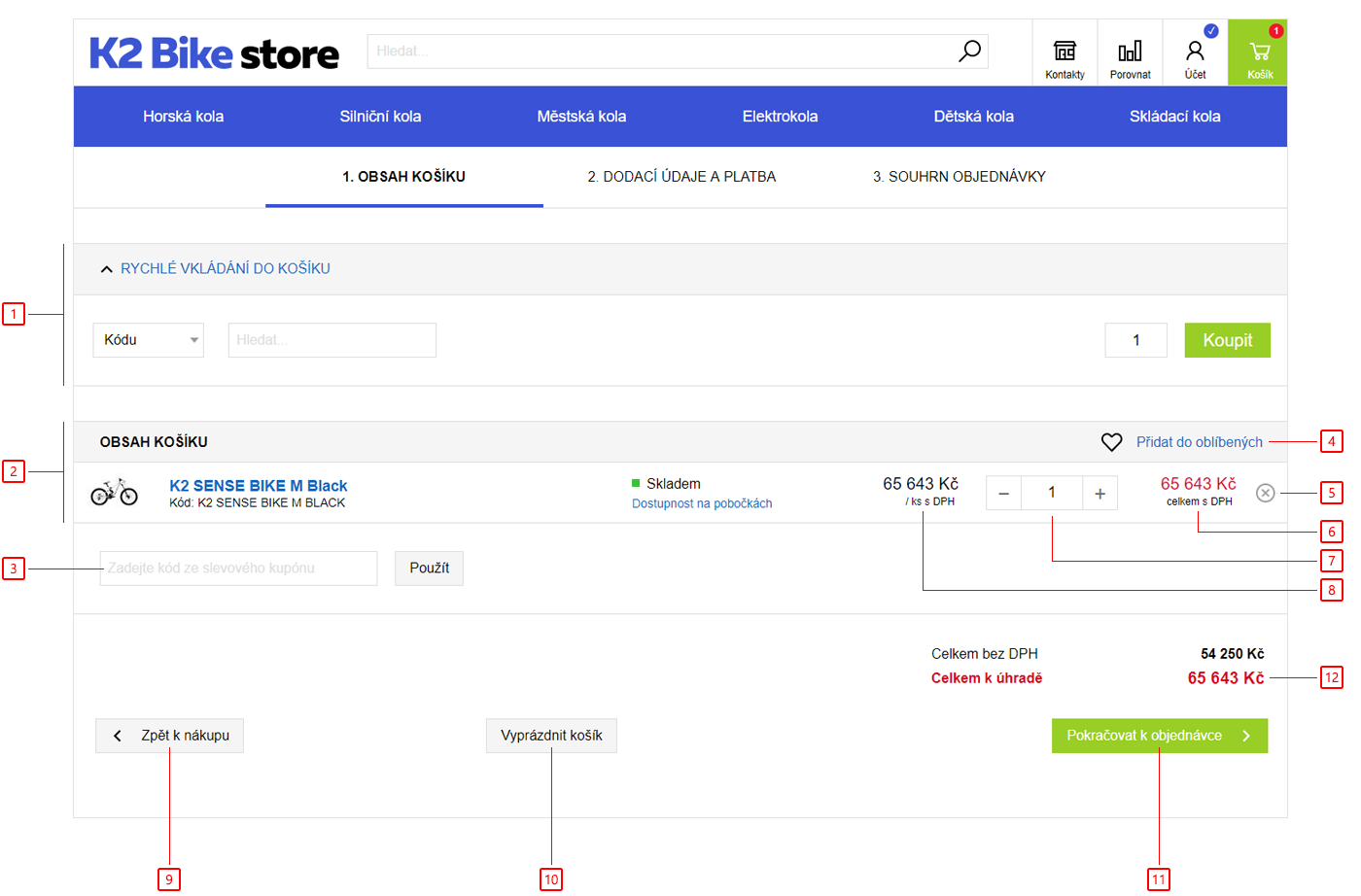
Task: Focus the quick-add quantity field
Action: (1135, 340)
